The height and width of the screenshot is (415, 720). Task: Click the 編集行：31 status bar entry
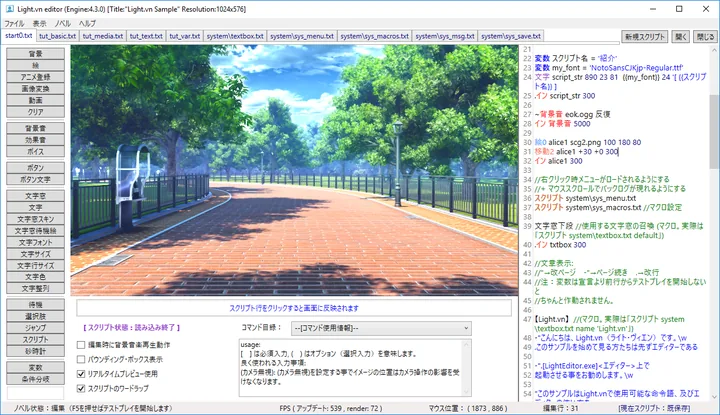point(561,408)
